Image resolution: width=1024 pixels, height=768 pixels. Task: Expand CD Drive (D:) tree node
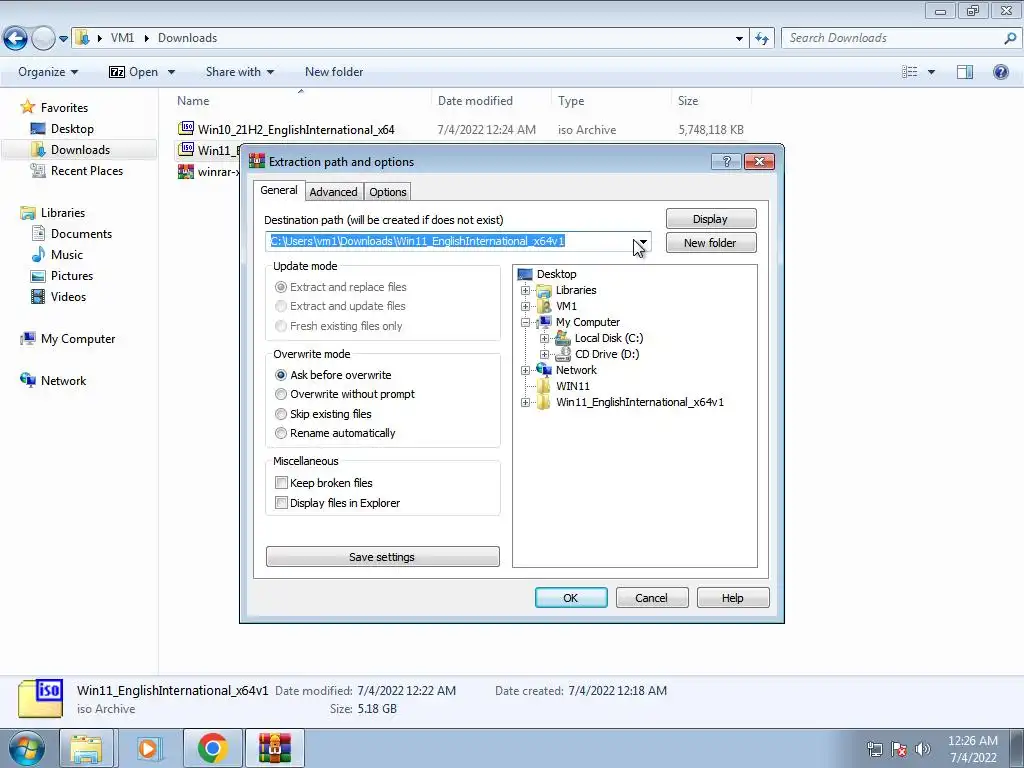[544, 354]
